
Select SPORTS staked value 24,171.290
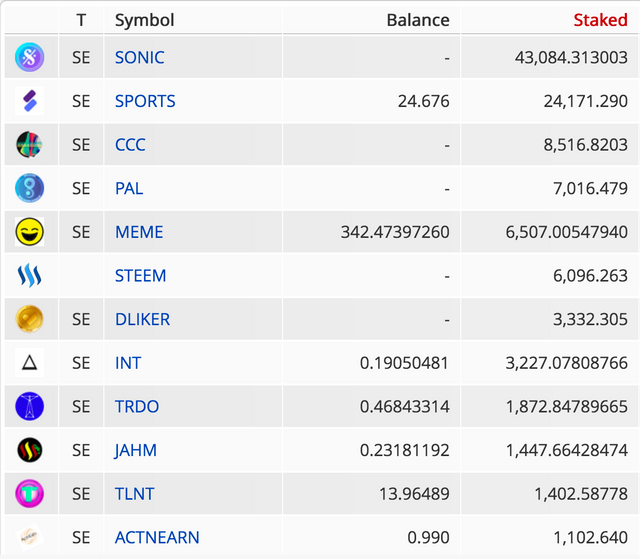585,101
